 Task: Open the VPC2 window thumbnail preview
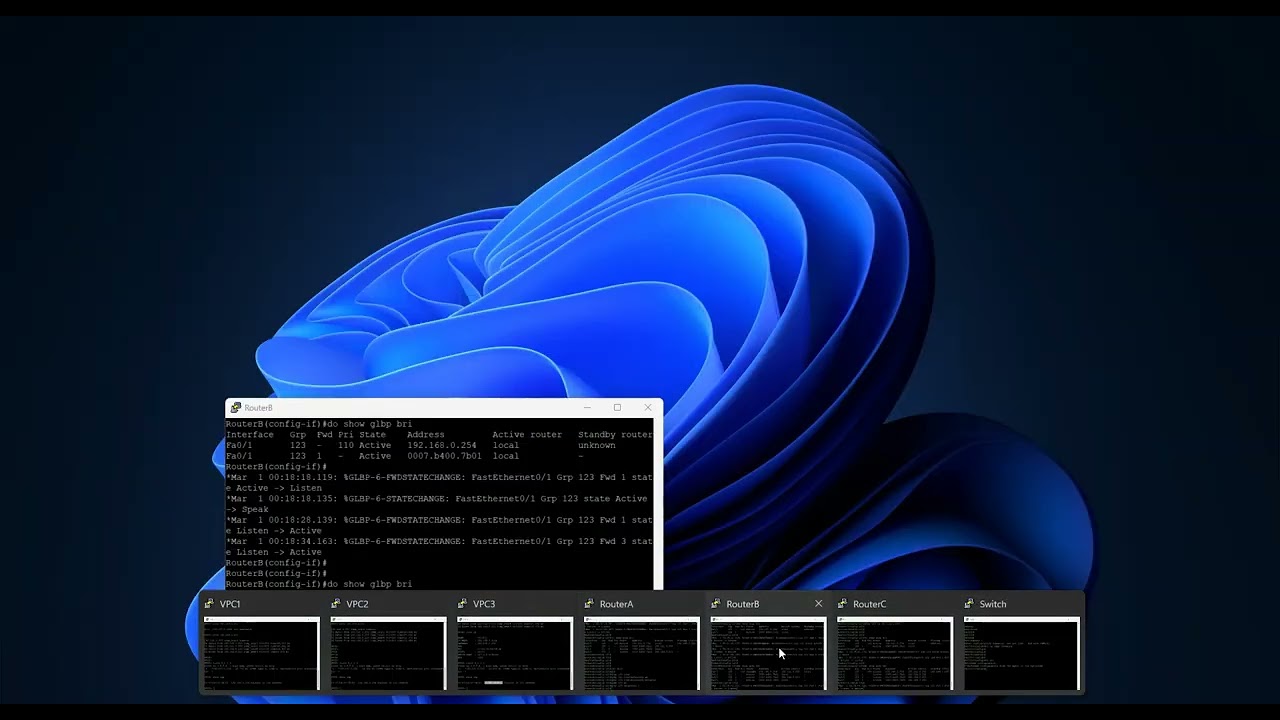point(388,653)
